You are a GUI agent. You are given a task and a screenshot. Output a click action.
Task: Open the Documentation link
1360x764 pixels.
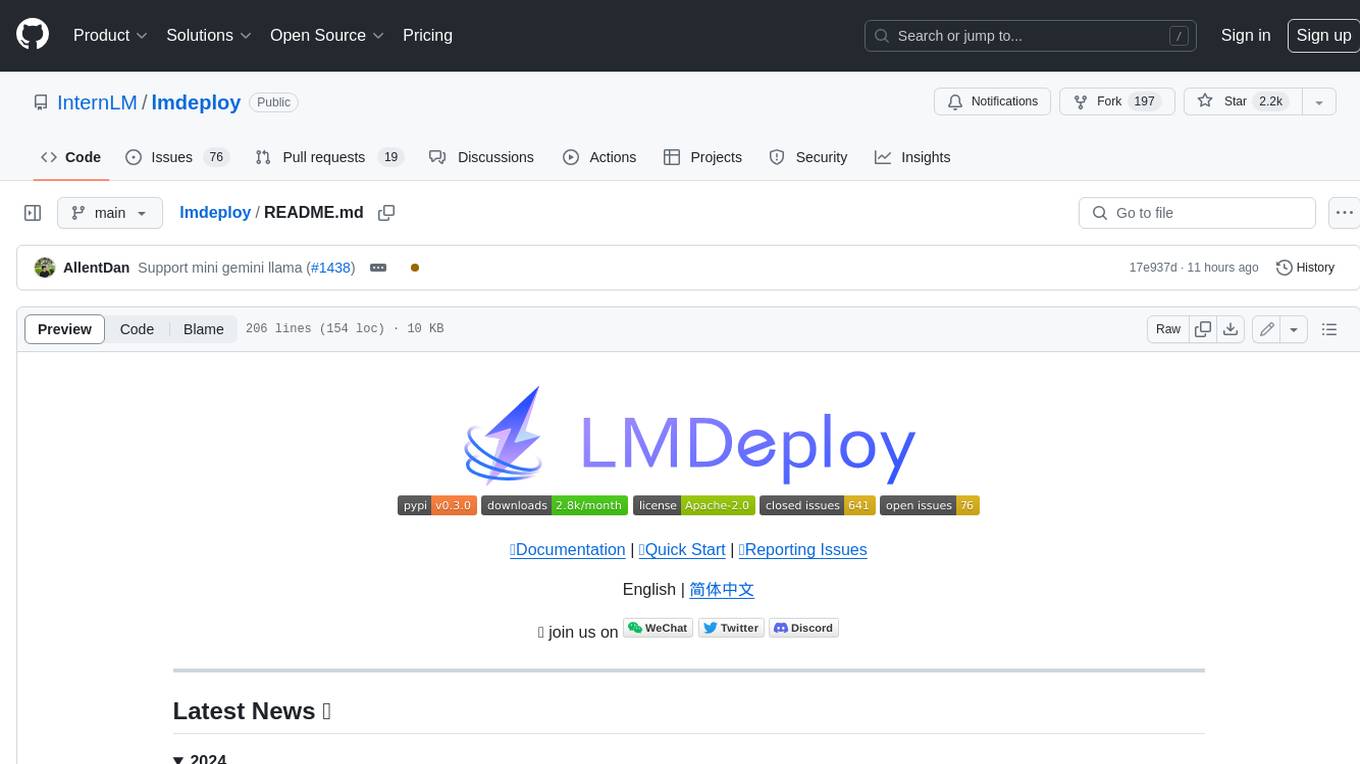click(x=567, y=550)
